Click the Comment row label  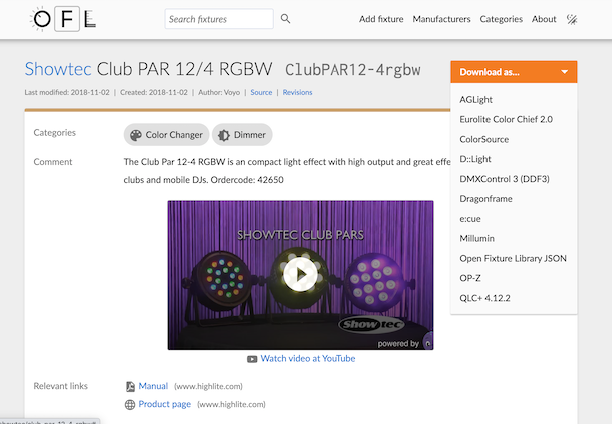pyautogui.click(x=53, y=162)
